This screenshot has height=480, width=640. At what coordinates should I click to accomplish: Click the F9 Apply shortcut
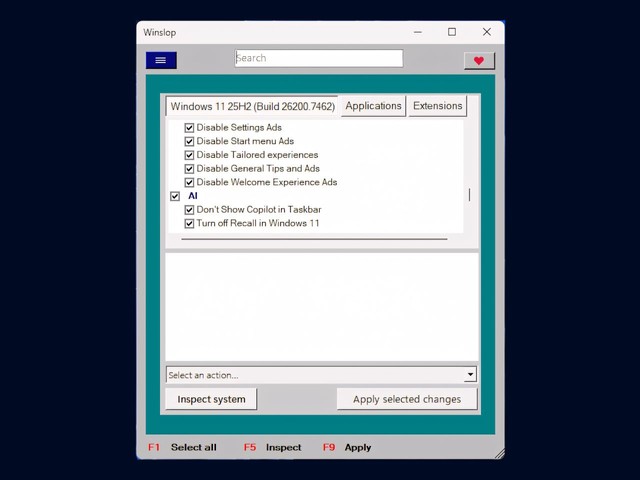point(347,447)
